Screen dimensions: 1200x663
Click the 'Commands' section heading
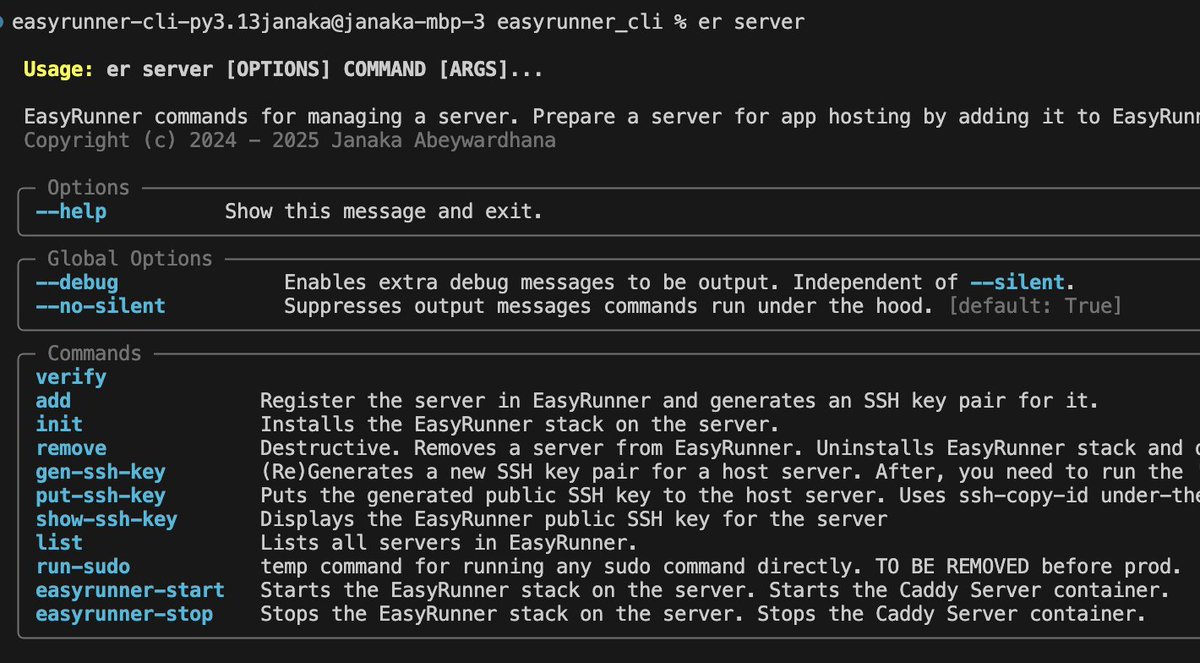tap(94, 353)
